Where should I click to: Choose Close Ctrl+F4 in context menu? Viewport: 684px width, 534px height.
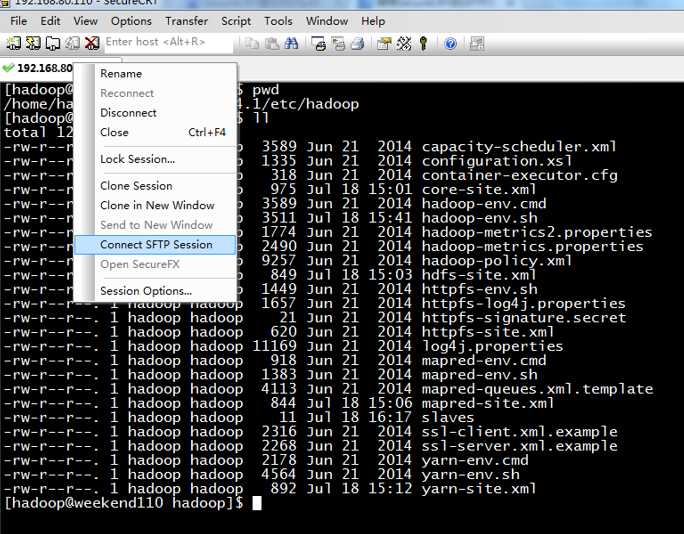pos(155,132)
